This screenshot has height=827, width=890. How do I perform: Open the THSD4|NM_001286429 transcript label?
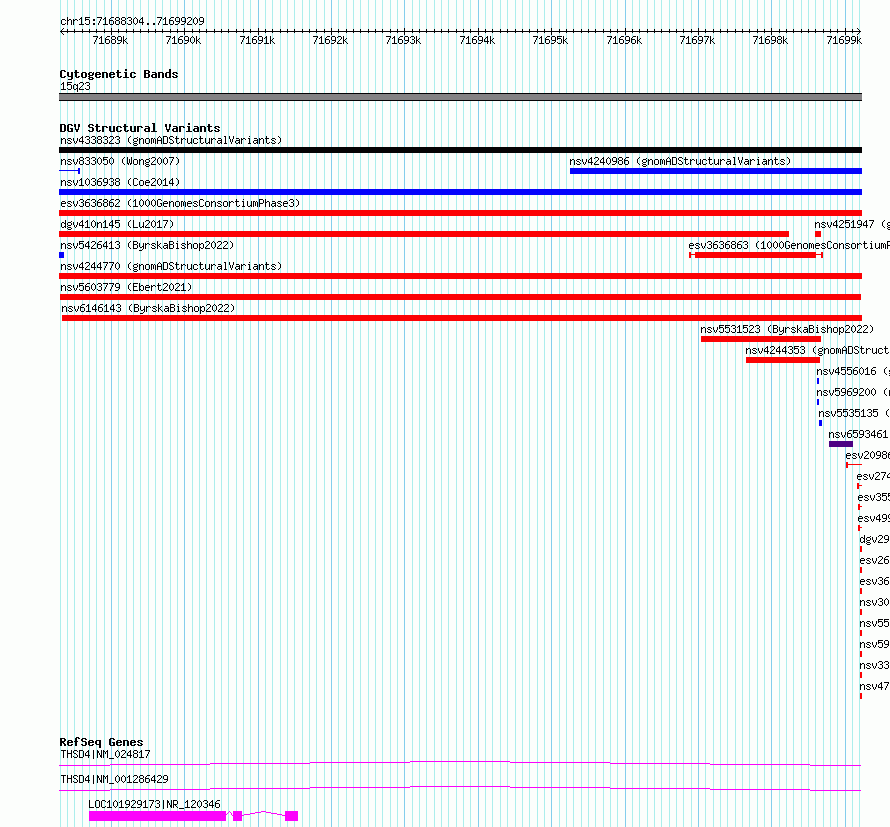click(114, 779)
